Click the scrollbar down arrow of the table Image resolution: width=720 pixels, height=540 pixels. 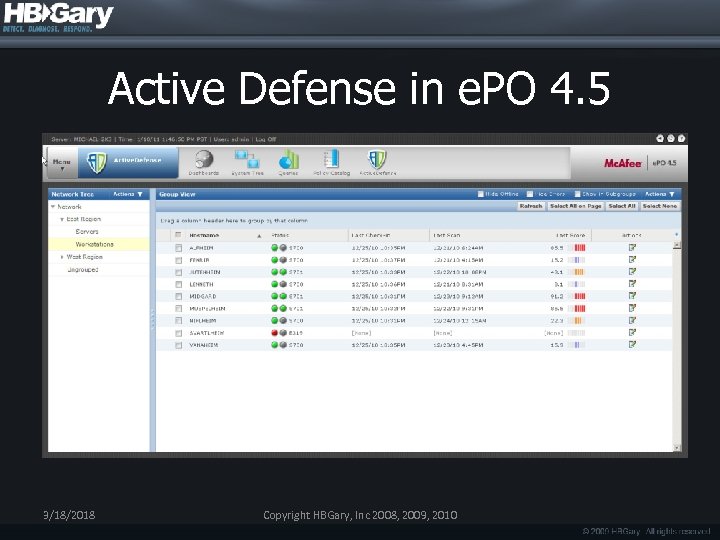[x=676, y=447]
